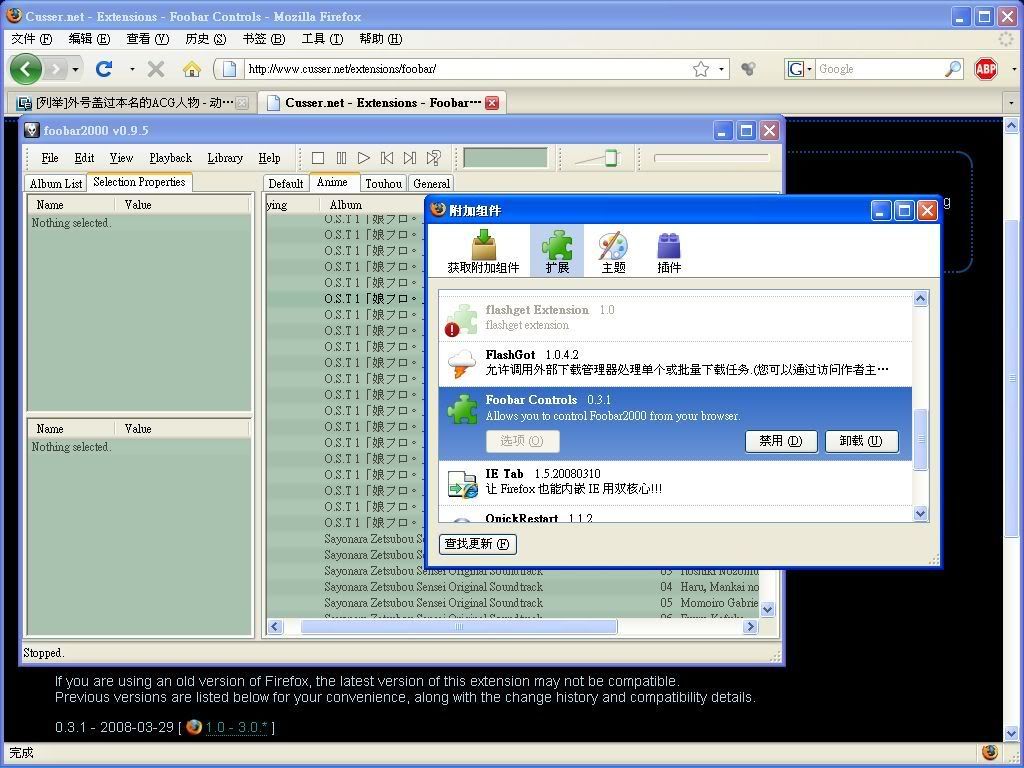
Task: Click the add-ons list scroll down arrow
Action: click(920, 514)
